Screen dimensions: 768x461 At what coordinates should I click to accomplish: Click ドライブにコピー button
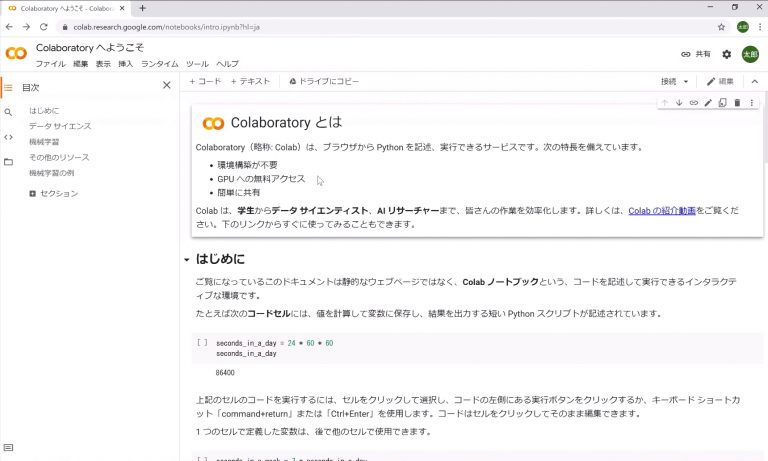(324, 81)
